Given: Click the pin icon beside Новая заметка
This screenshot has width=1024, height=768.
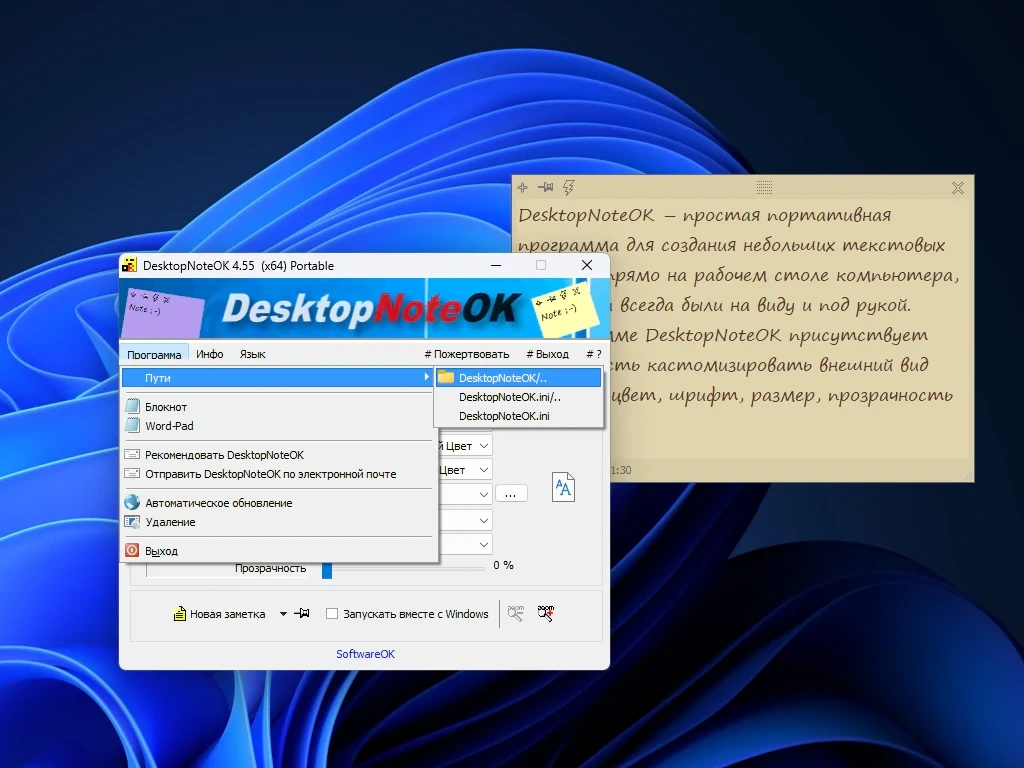Looking at the screenshot, I should coord(302,613).
